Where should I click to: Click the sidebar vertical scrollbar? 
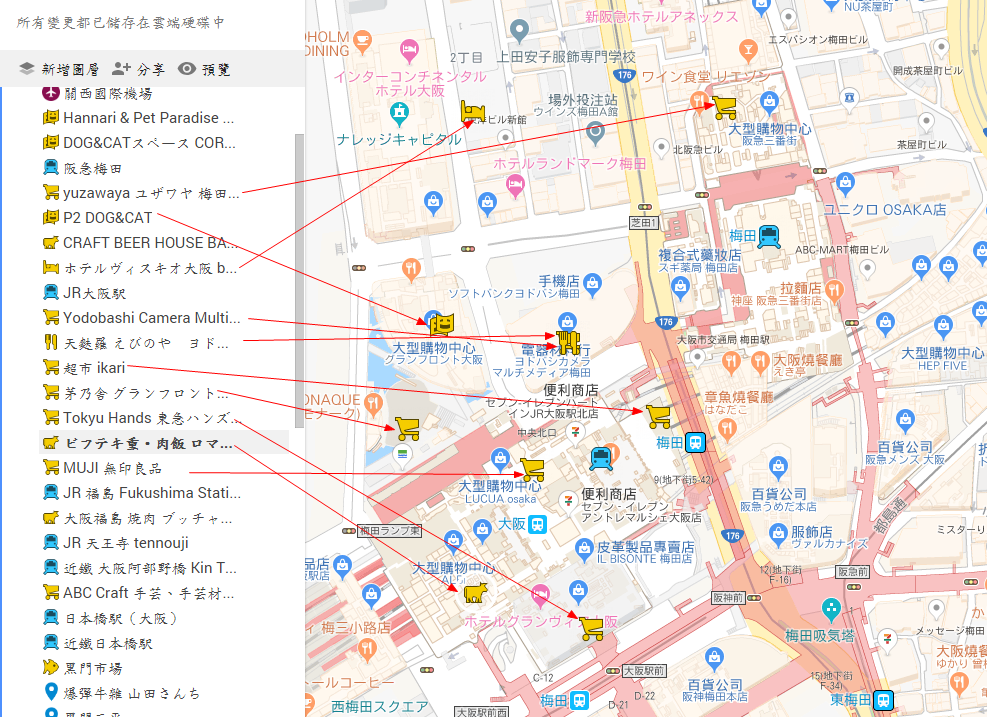(300, 281)
